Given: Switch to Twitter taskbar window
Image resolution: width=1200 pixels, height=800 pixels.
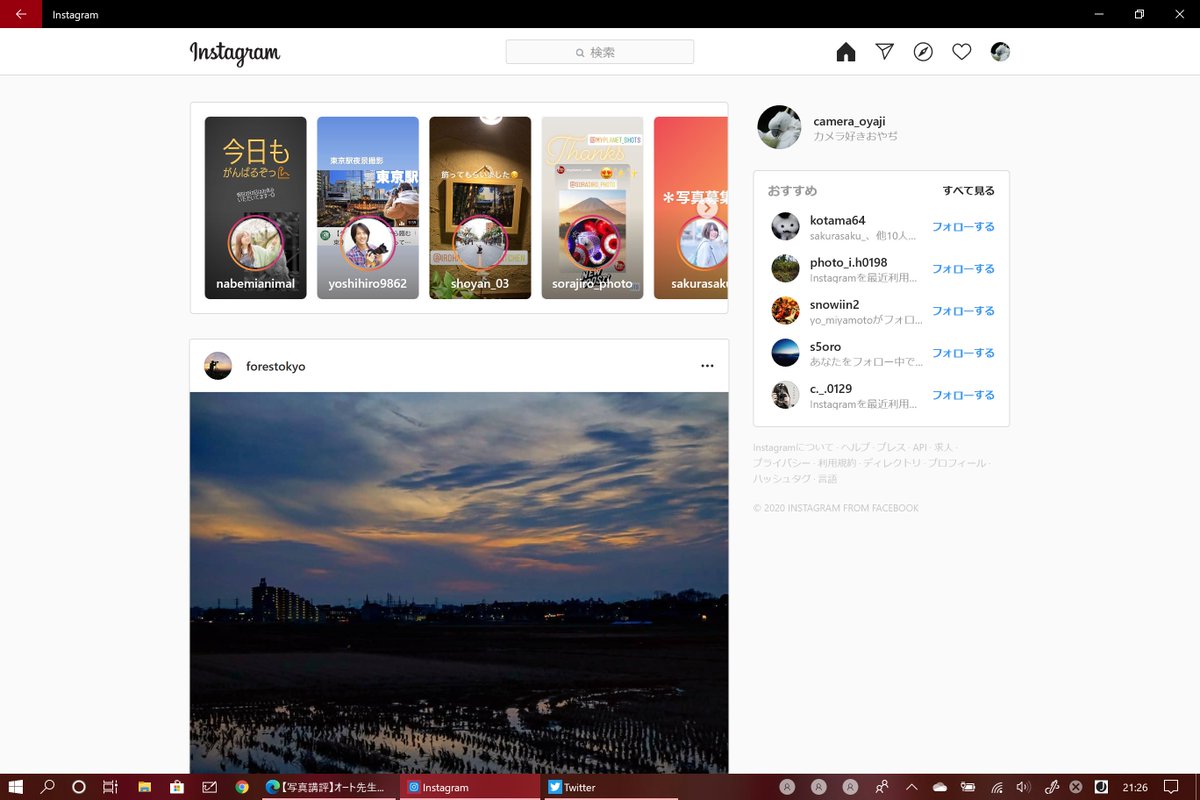Looking at the screenshot, I should click(613, 787).
